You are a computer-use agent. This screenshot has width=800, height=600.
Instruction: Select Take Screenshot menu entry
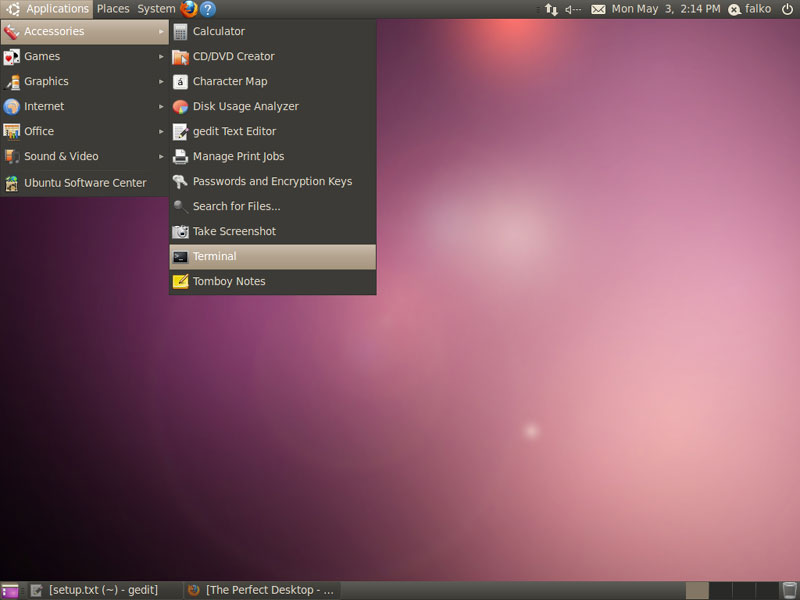(x=272, y=232)
